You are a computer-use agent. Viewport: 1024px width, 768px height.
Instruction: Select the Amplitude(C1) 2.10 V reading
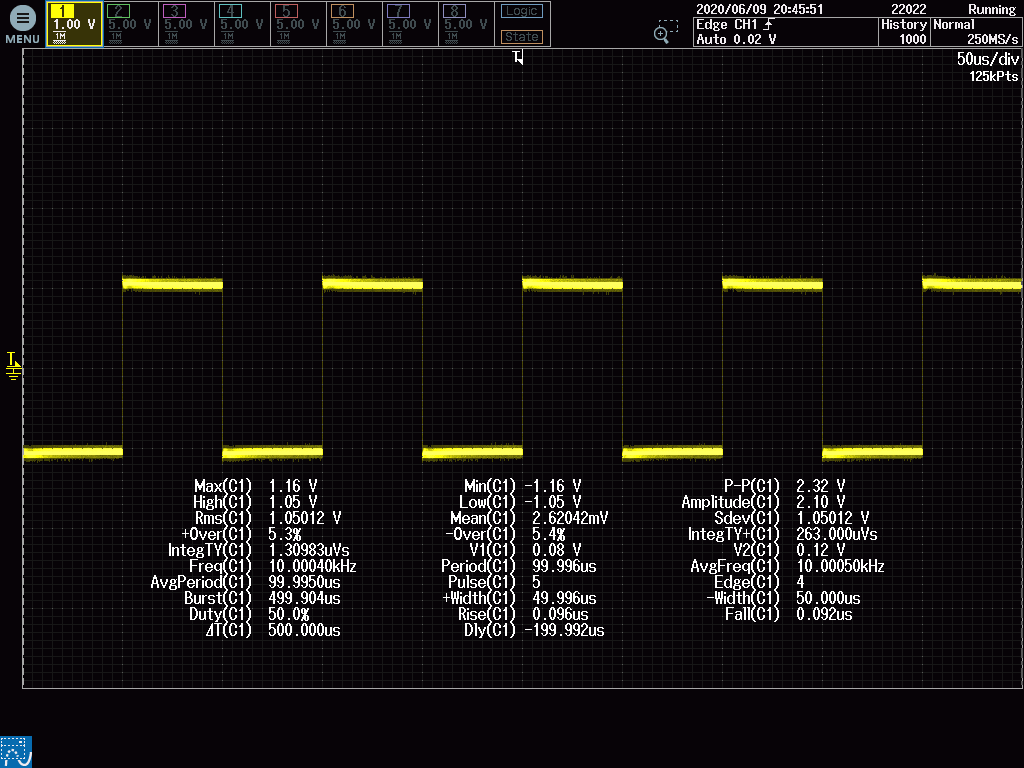[x=763, y=502]
